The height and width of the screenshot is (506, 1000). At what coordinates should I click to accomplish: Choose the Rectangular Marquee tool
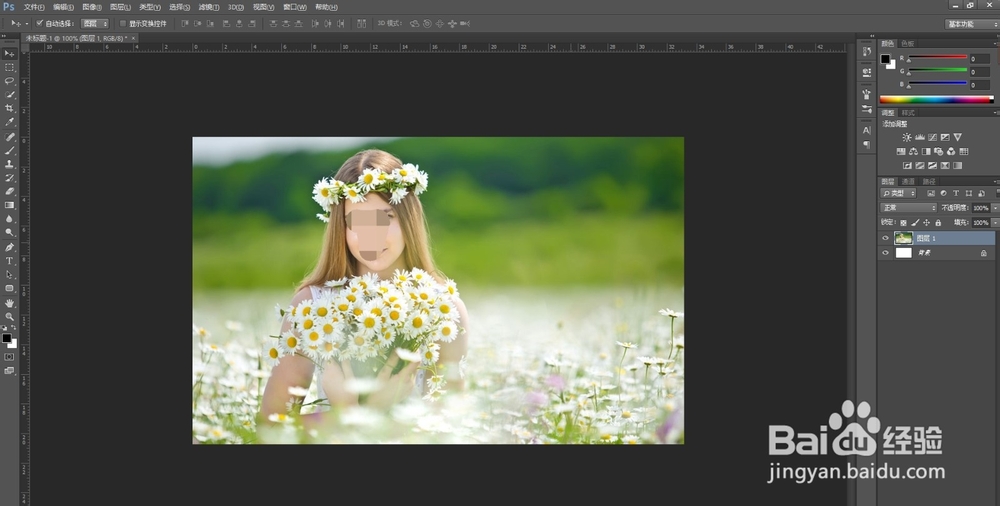point(10,67)
